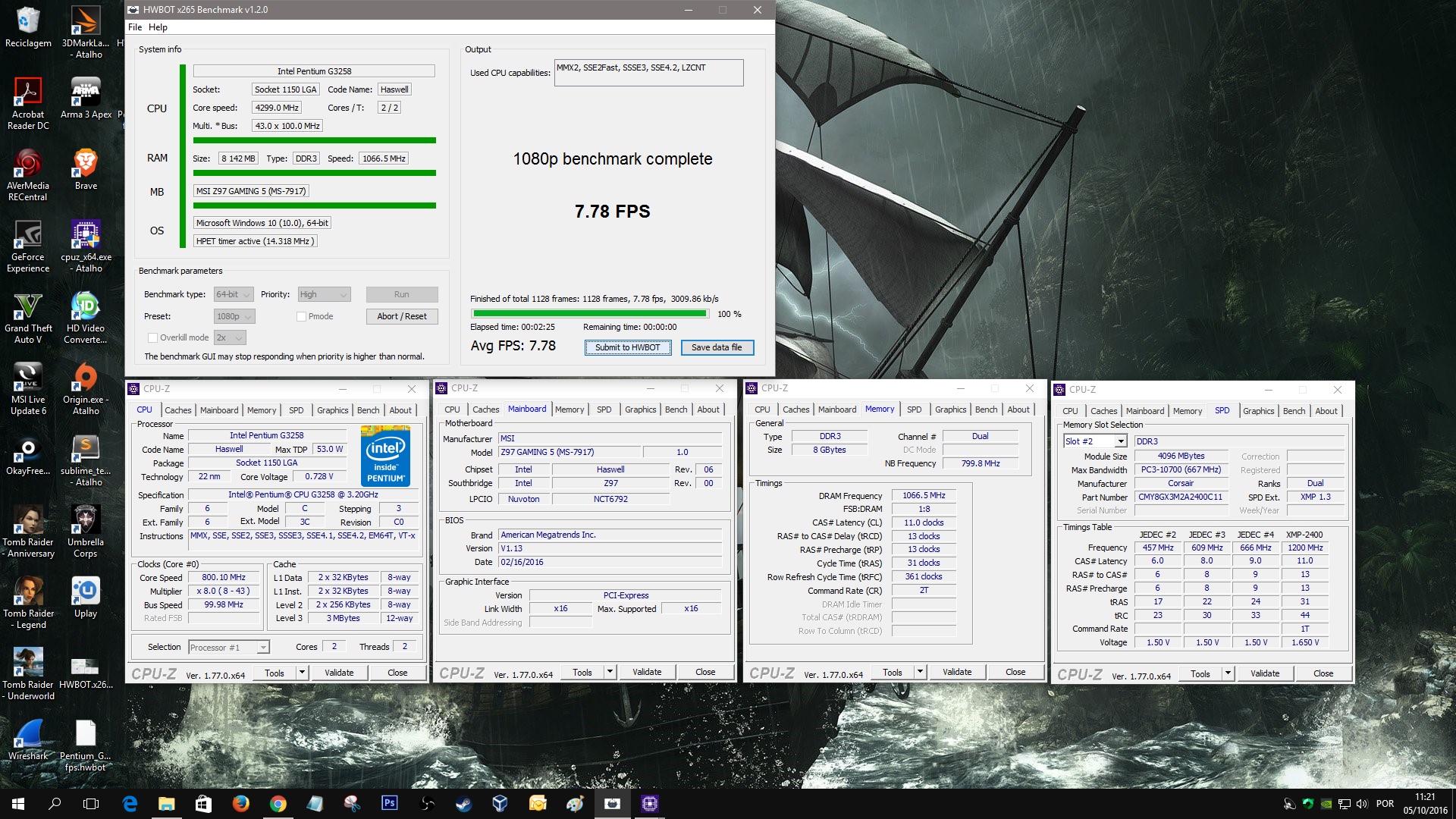The height and width of the screenshot is (819, 1456).
Task: Open the Priority High dropdown
Action: coord(324,294)
